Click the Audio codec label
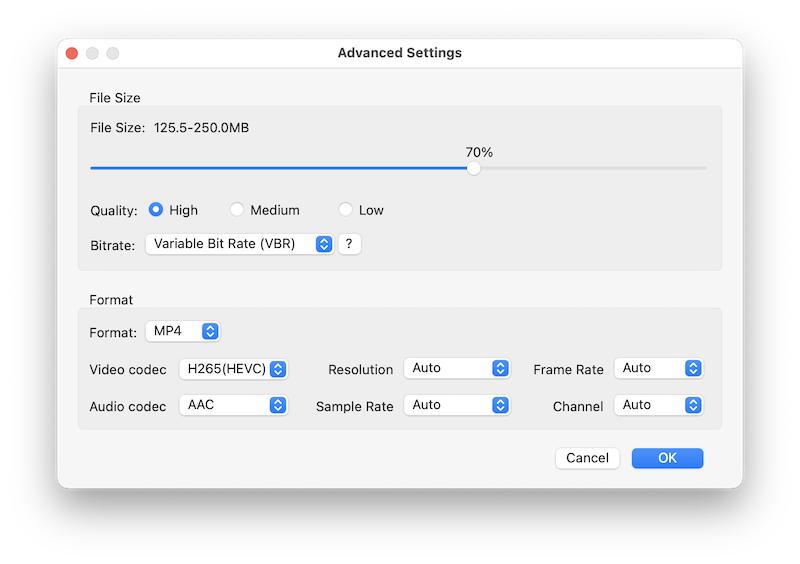 pyautogui.click(x=128, y=406)
